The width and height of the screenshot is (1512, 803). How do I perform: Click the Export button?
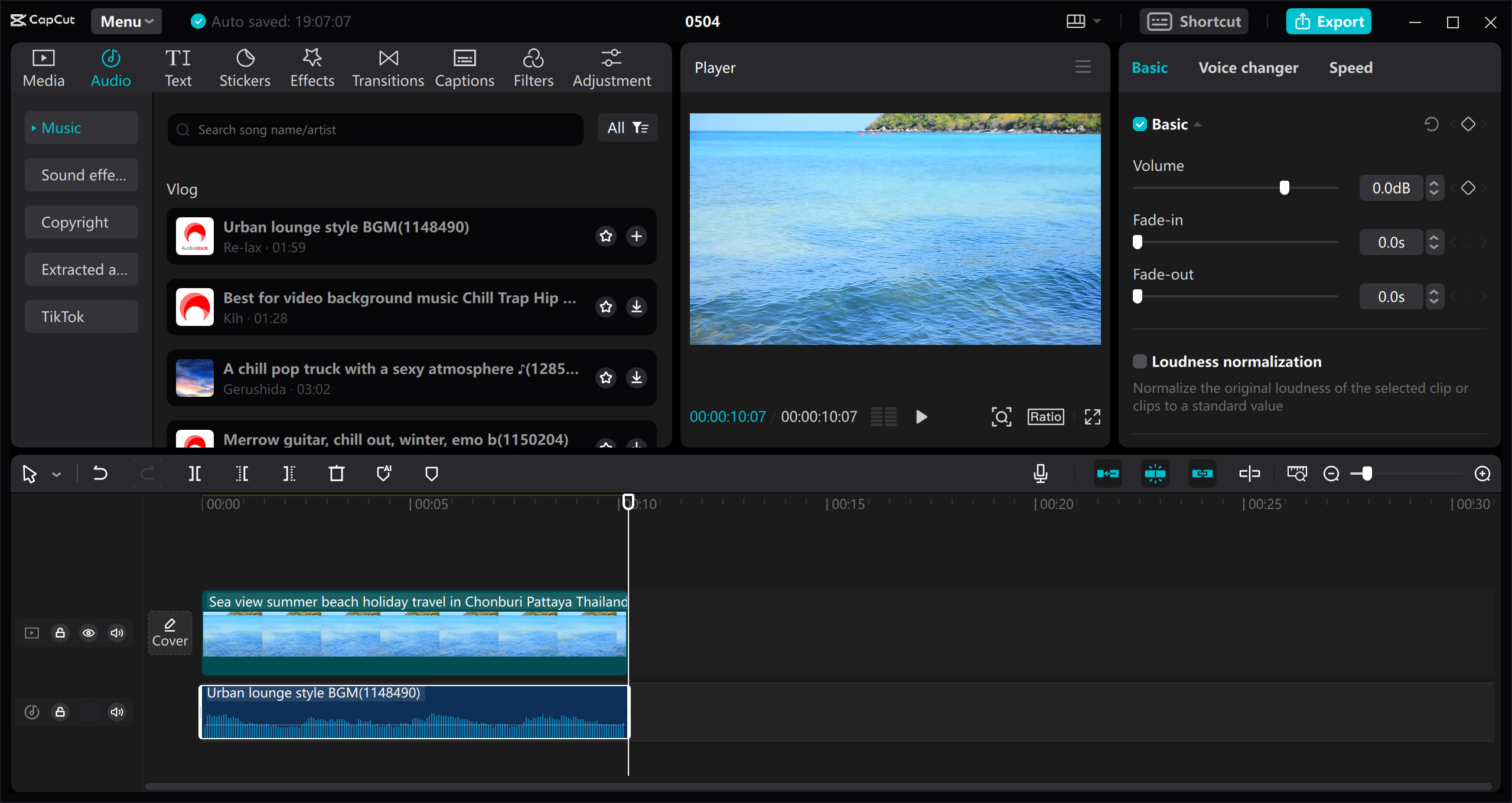point(1328,21)
